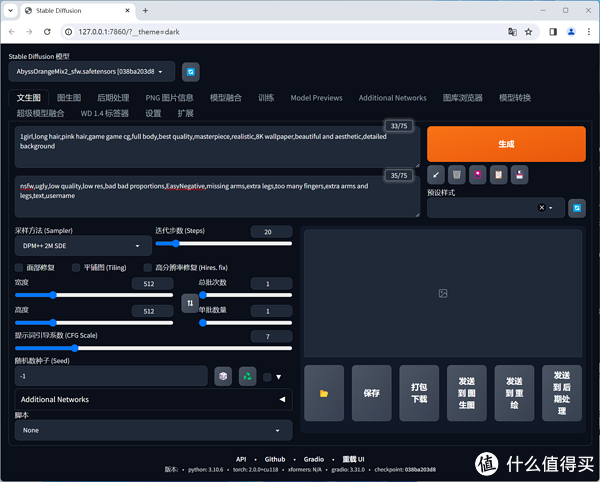Open the API footer link
This screenshot has width=600, height=482.
241,459
